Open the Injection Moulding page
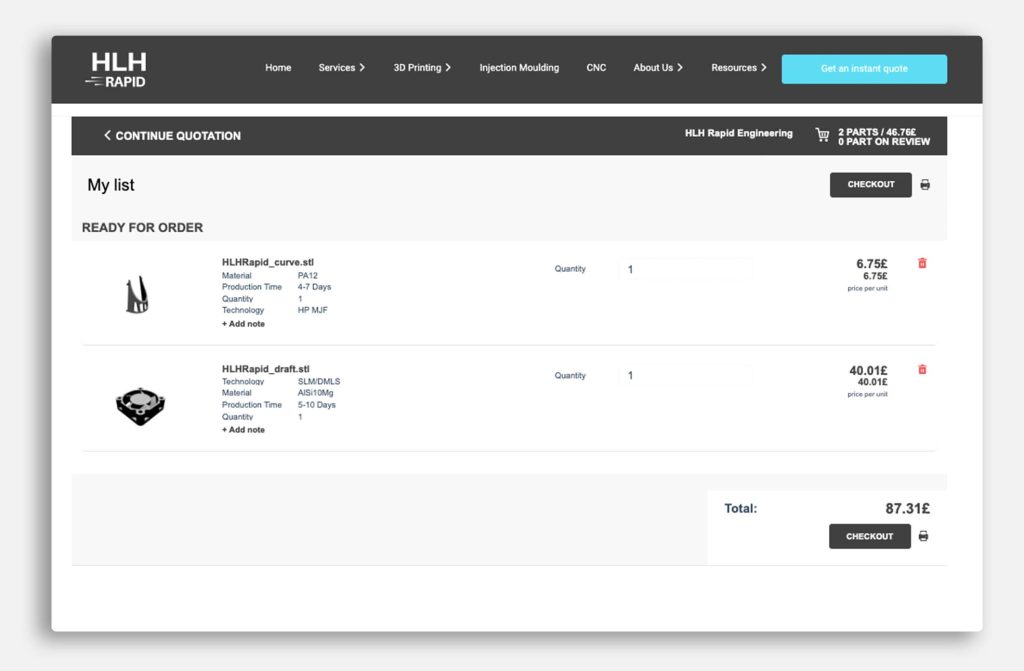Screen dimensions: 1024x671 519,67
